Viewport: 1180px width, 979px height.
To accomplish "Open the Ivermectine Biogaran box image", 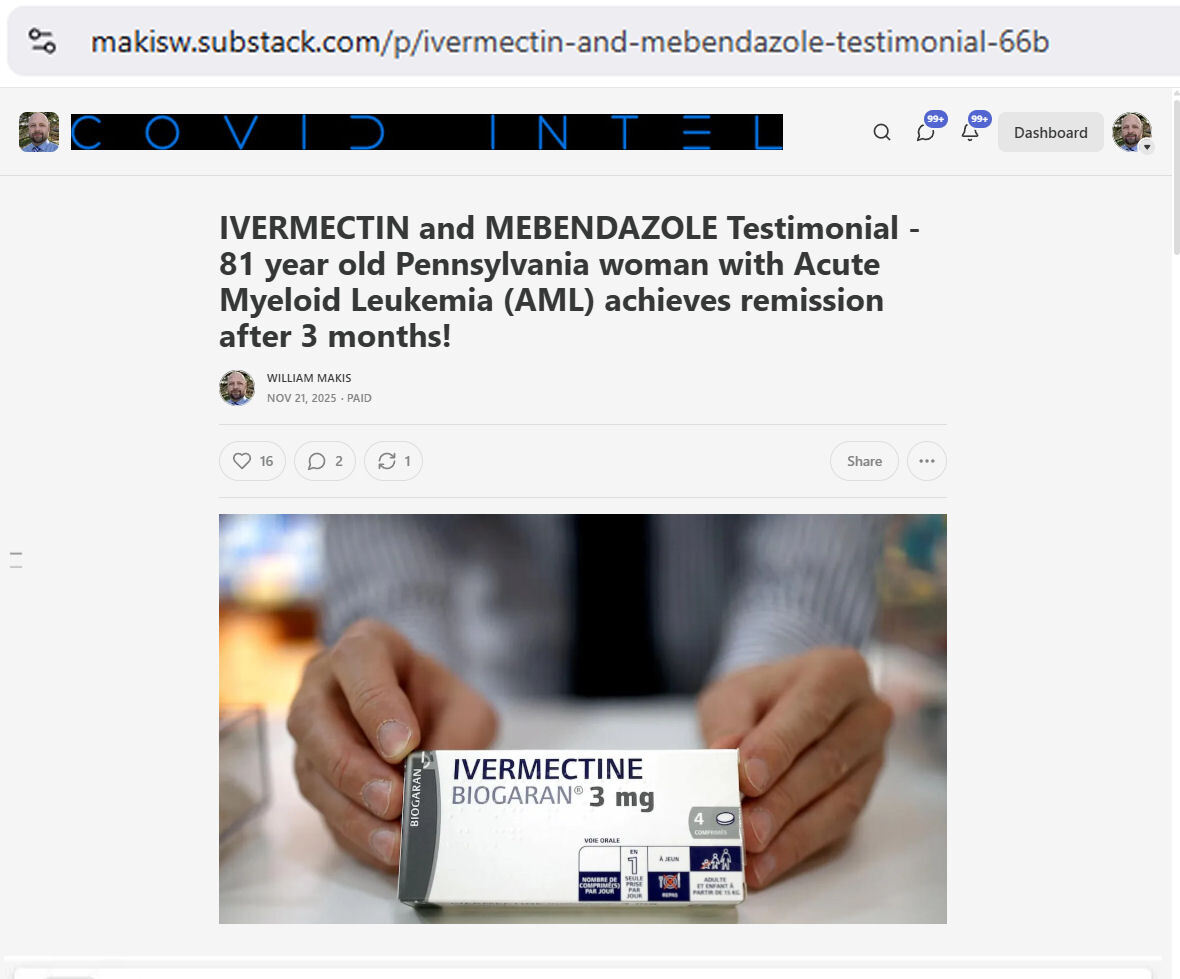I will pos(582,719).
